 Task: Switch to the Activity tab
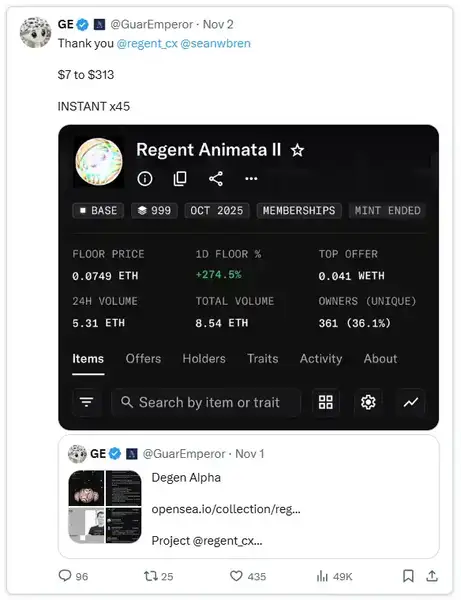point(321,359)
